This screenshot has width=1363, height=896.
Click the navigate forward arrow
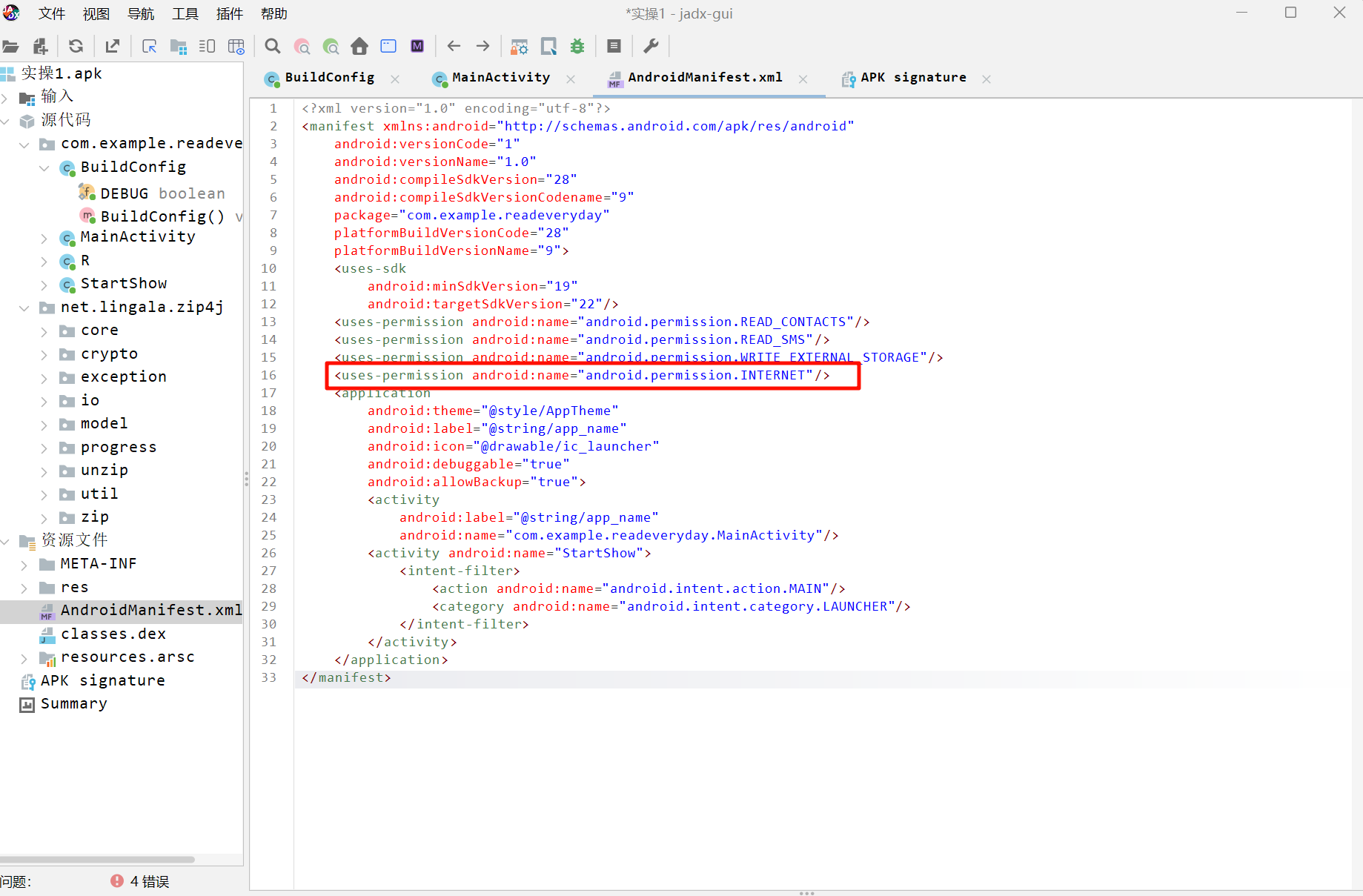coord(482,47)
